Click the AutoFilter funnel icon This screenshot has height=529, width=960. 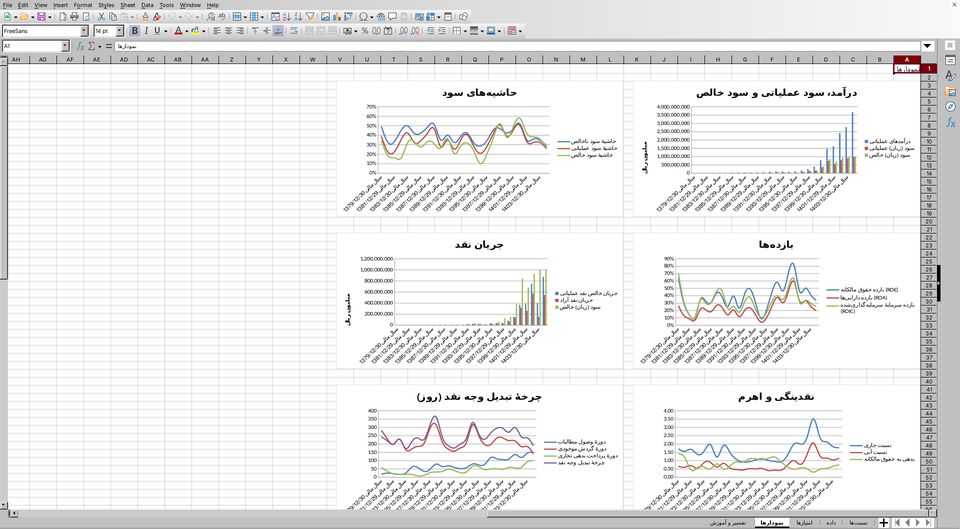310,17
